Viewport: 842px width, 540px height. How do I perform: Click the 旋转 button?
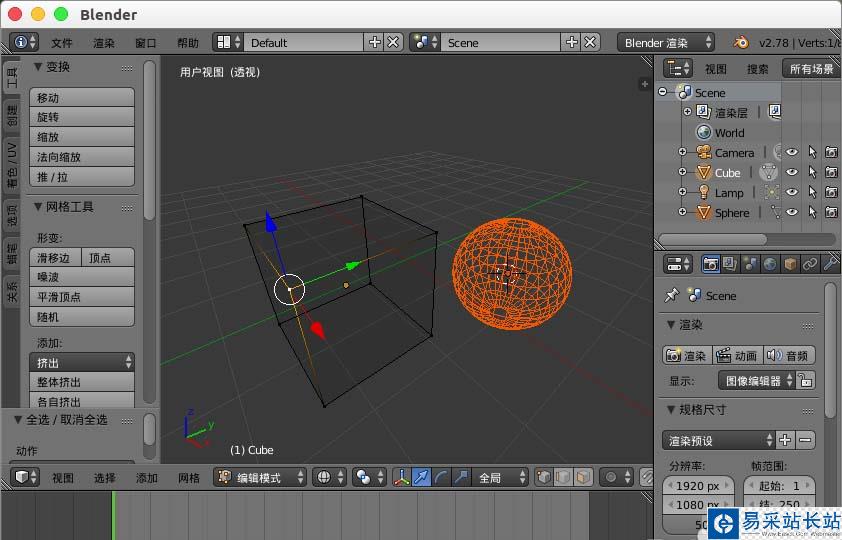(x=82, y=117)
